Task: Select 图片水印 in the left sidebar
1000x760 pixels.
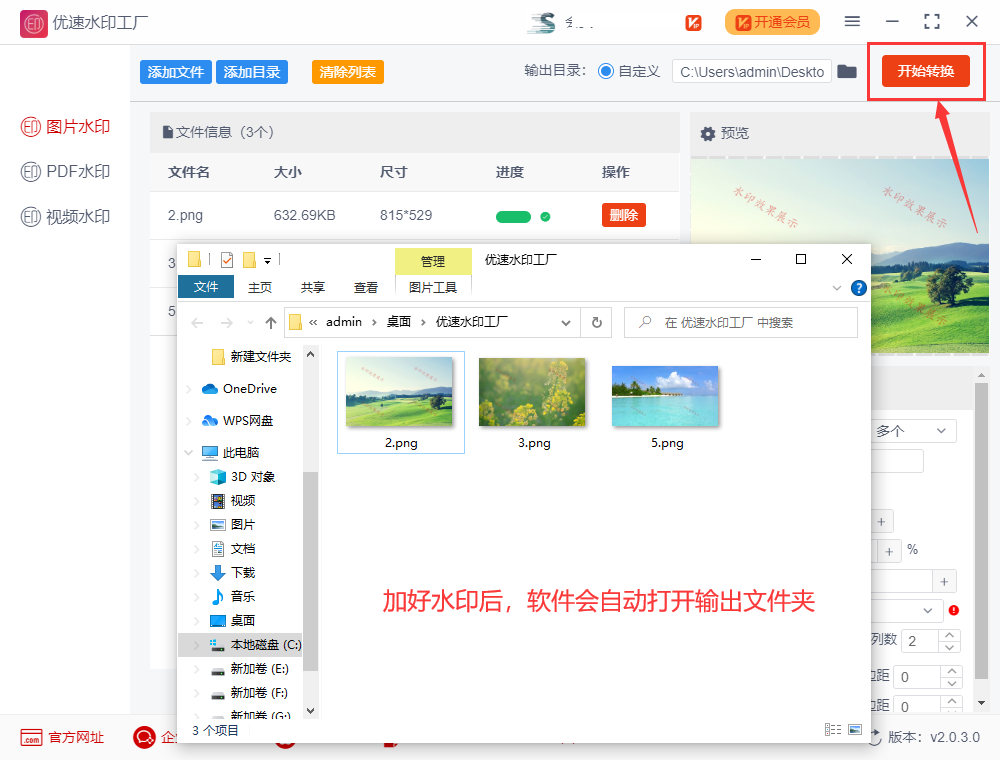Action: pyautogui.click(x=65, y=127)
